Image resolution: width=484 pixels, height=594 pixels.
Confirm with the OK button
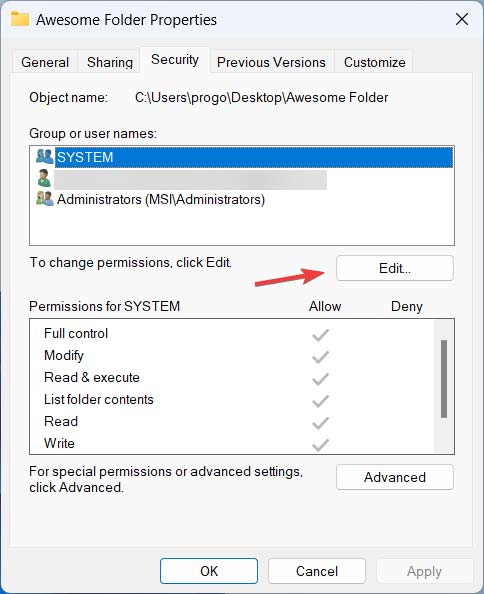pos(209,571)
